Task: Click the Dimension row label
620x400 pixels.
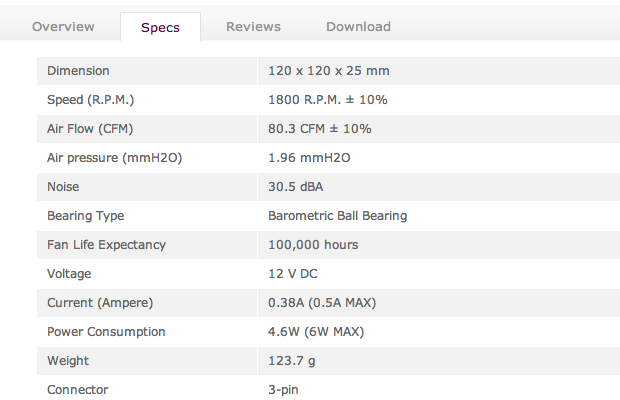Action: (78, 71)
